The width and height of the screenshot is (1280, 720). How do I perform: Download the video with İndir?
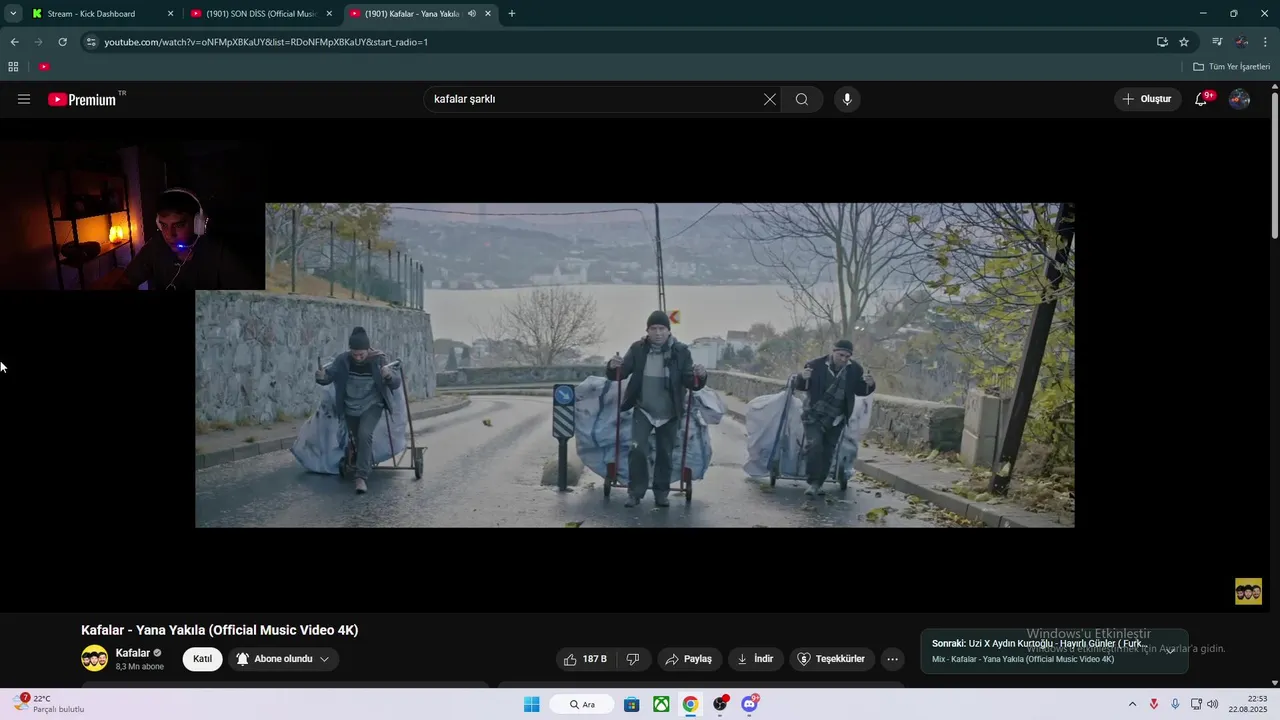[756, 659]
